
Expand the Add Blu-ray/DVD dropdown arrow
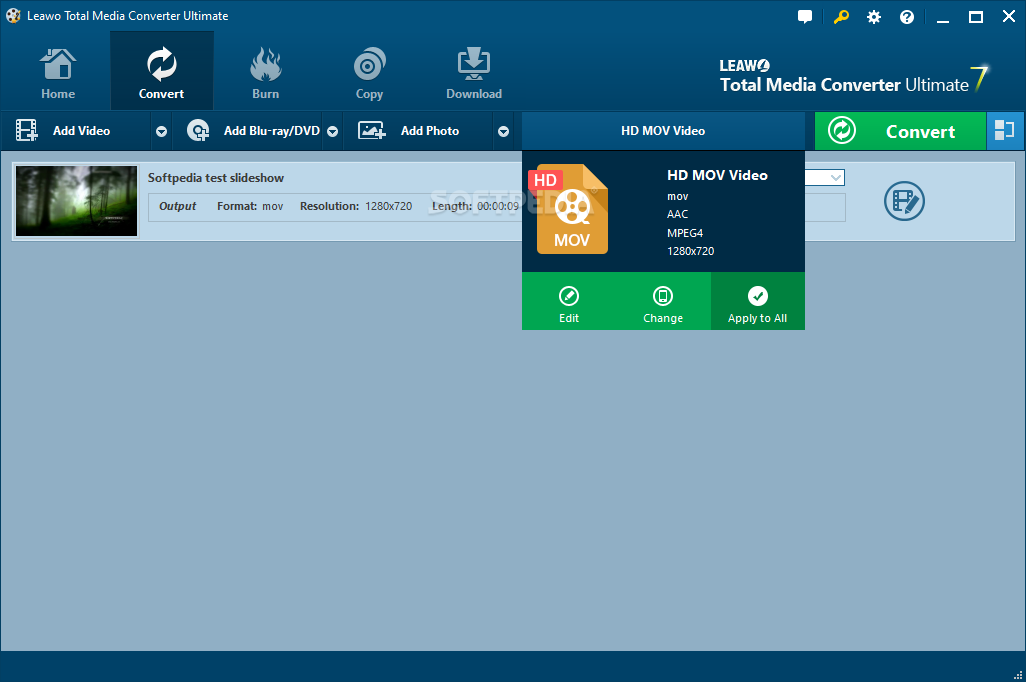click(332, 132)
